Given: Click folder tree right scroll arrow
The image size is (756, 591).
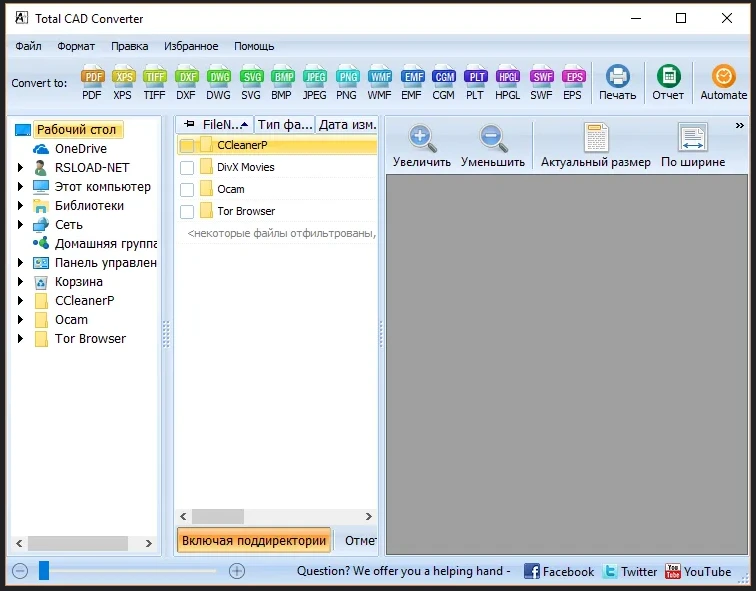Looking at the screenshot, I should click(148, 544).
